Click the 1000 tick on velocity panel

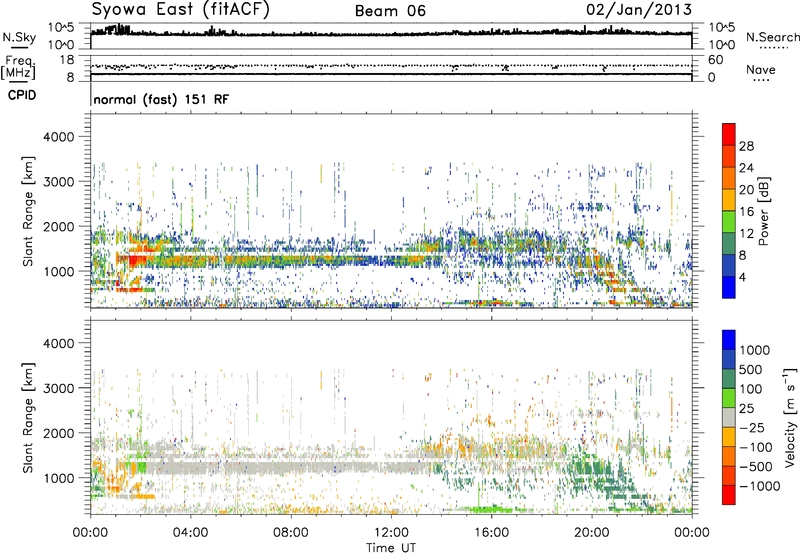58,478
